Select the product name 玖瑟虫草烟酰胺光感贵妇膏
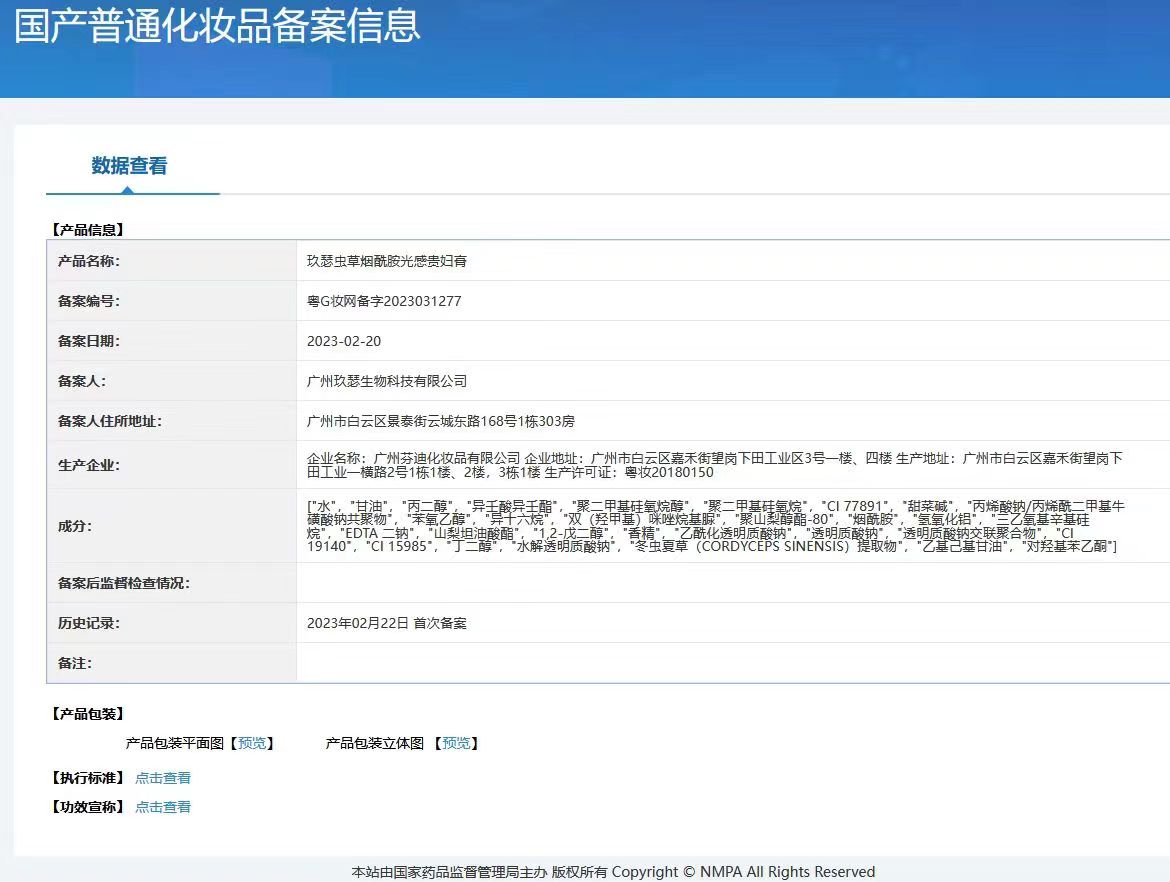Screen dimensions: 1170x882 tap(386, 261)
